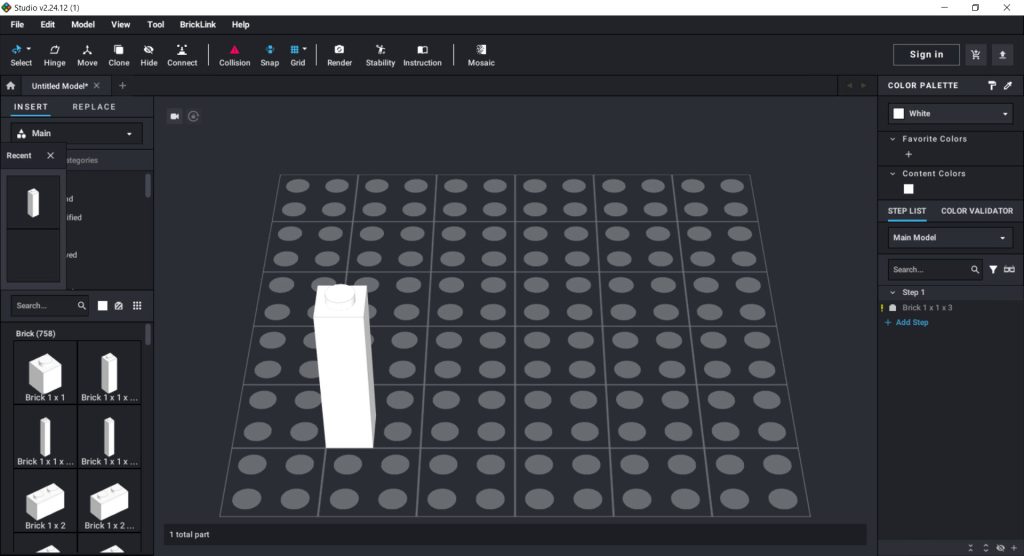
Task: Open the Main palette dropdown
Action: [x=76, y=133]
